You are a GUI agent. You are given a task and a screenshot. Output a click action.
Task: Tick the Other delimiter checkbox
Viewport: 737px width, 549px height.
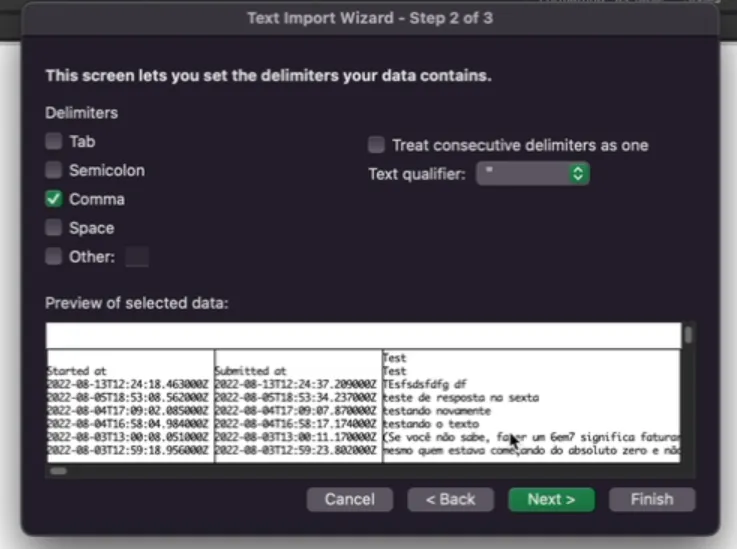click(54, 257)
